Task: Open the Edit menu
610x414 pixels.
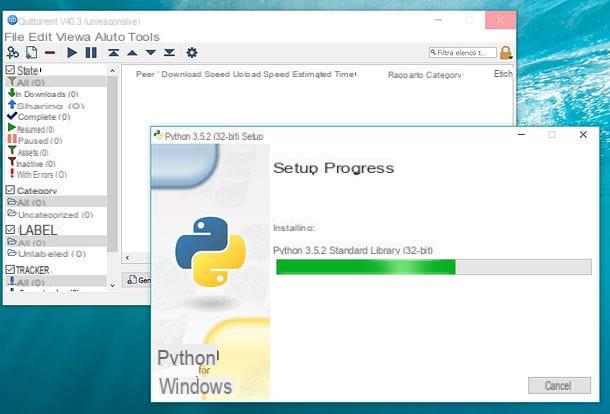Action: 40,37
